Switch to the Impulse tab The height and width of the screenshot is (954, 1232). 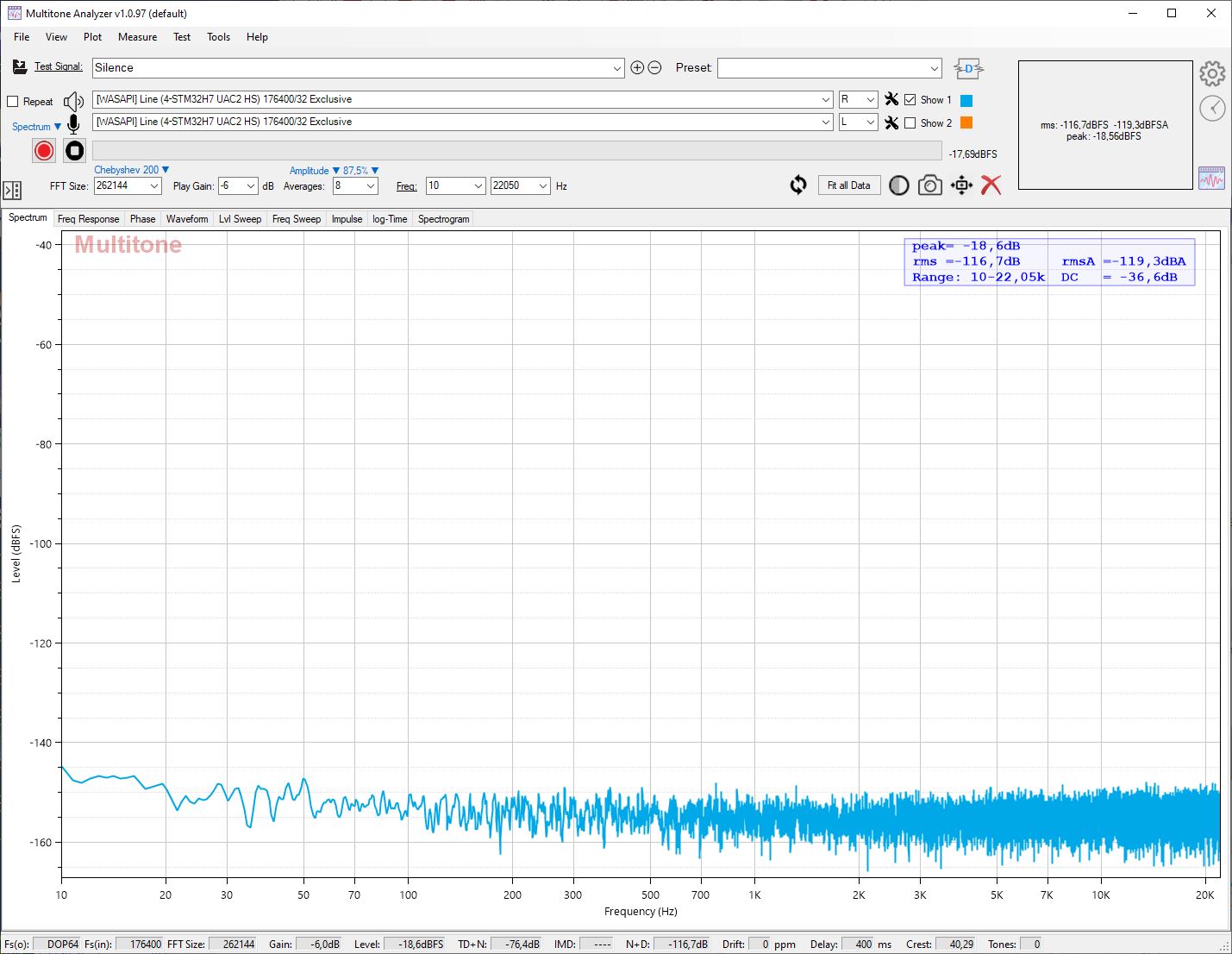(x=347, y=219)
